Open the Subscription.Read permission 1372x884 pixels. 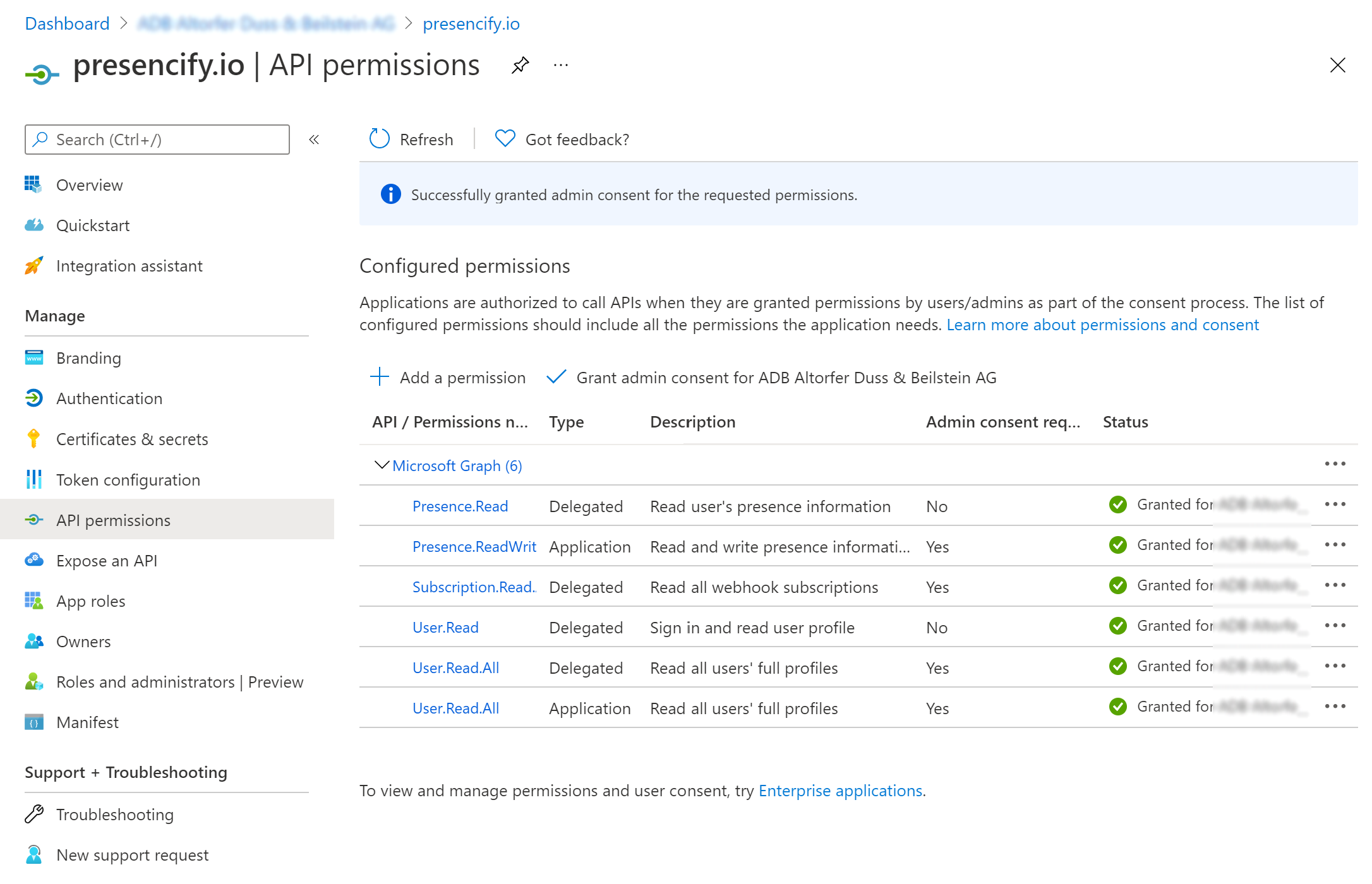pyautogui.click(x=474, y=587)
